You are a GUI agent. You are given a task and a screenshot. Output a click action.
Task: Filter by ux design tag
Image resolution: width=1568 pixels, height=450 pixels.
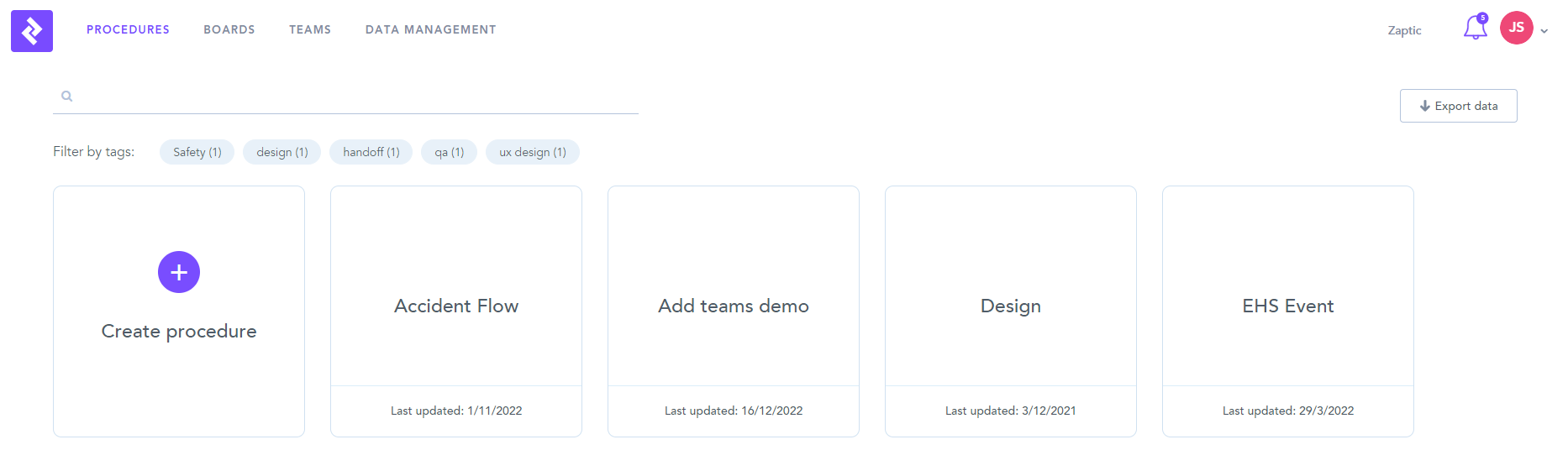pyautogui.click(x=532, y=152)
